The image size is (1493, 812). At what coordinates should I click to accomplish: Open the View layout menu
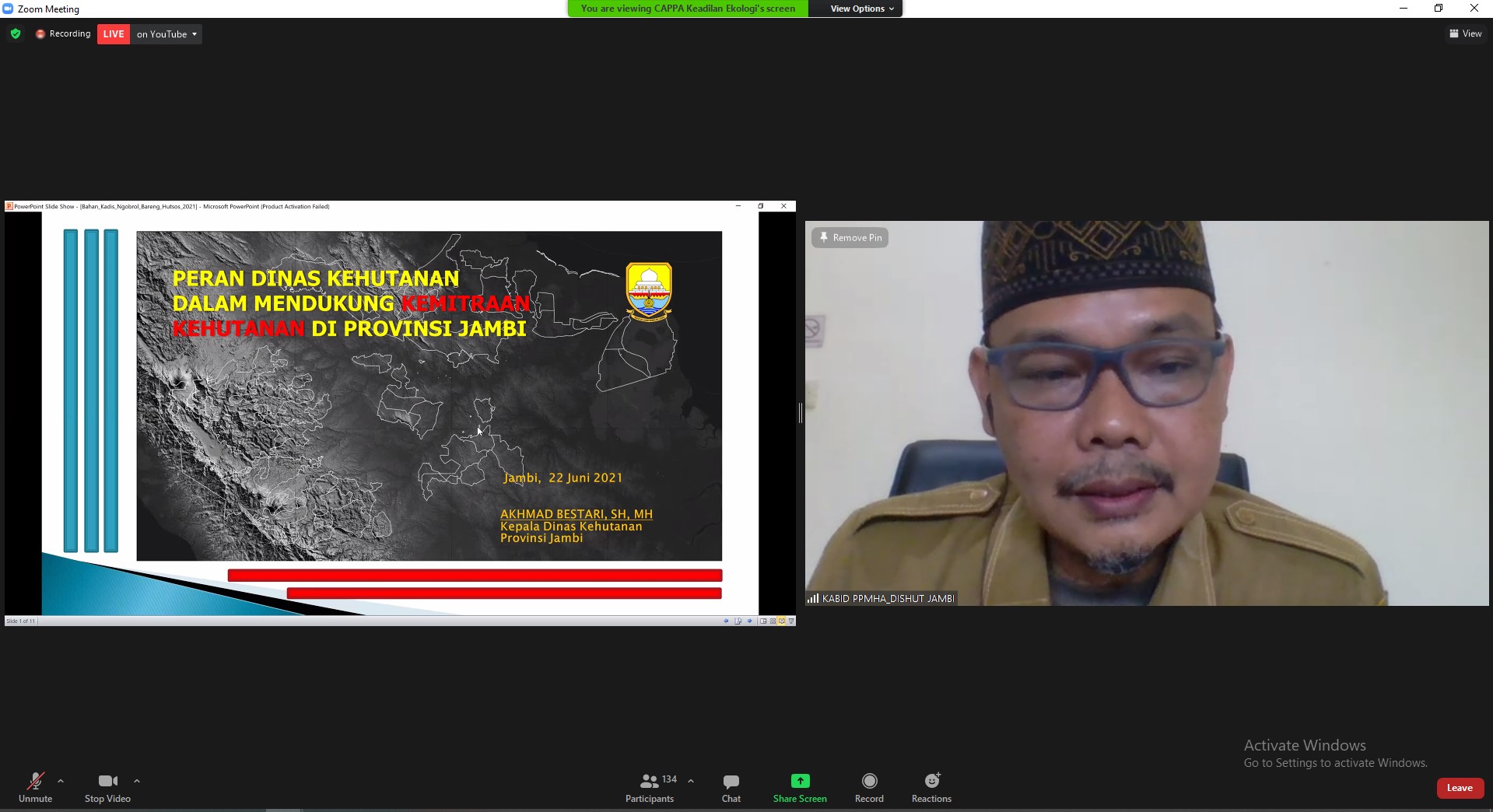click(x=1465, y=33)
